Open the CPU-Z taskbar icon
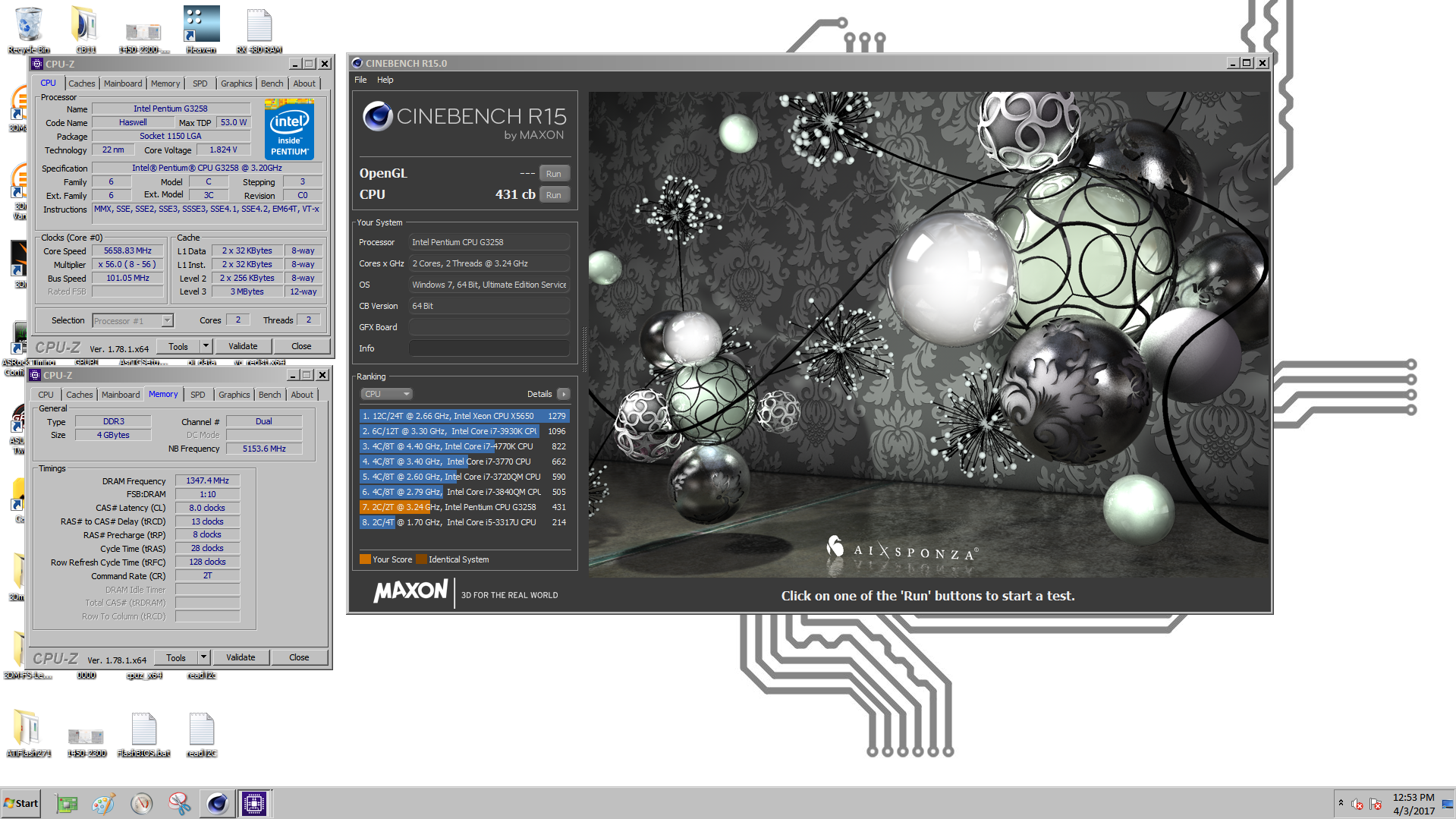 [x=254, y=804]
